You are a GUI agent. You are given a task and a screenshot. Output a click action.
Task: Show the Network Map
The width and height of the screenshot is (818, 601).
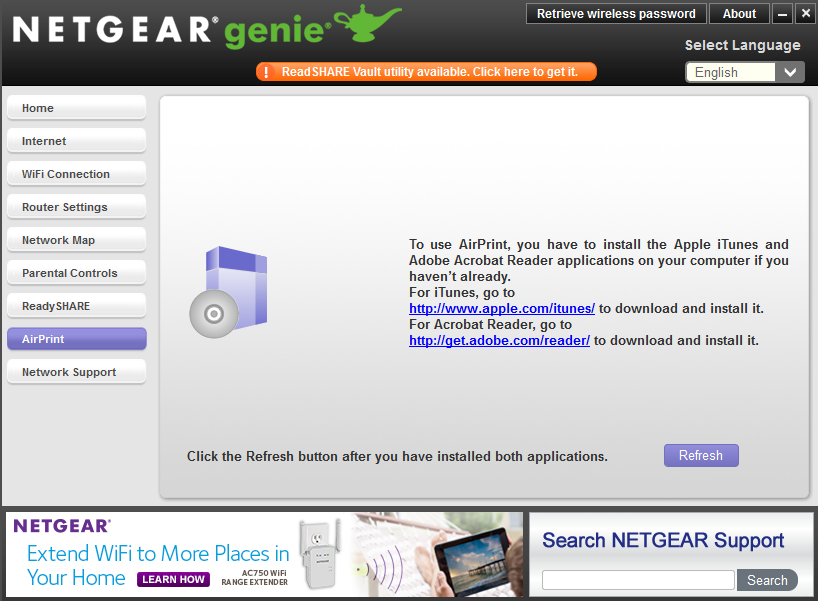point(77,240)
